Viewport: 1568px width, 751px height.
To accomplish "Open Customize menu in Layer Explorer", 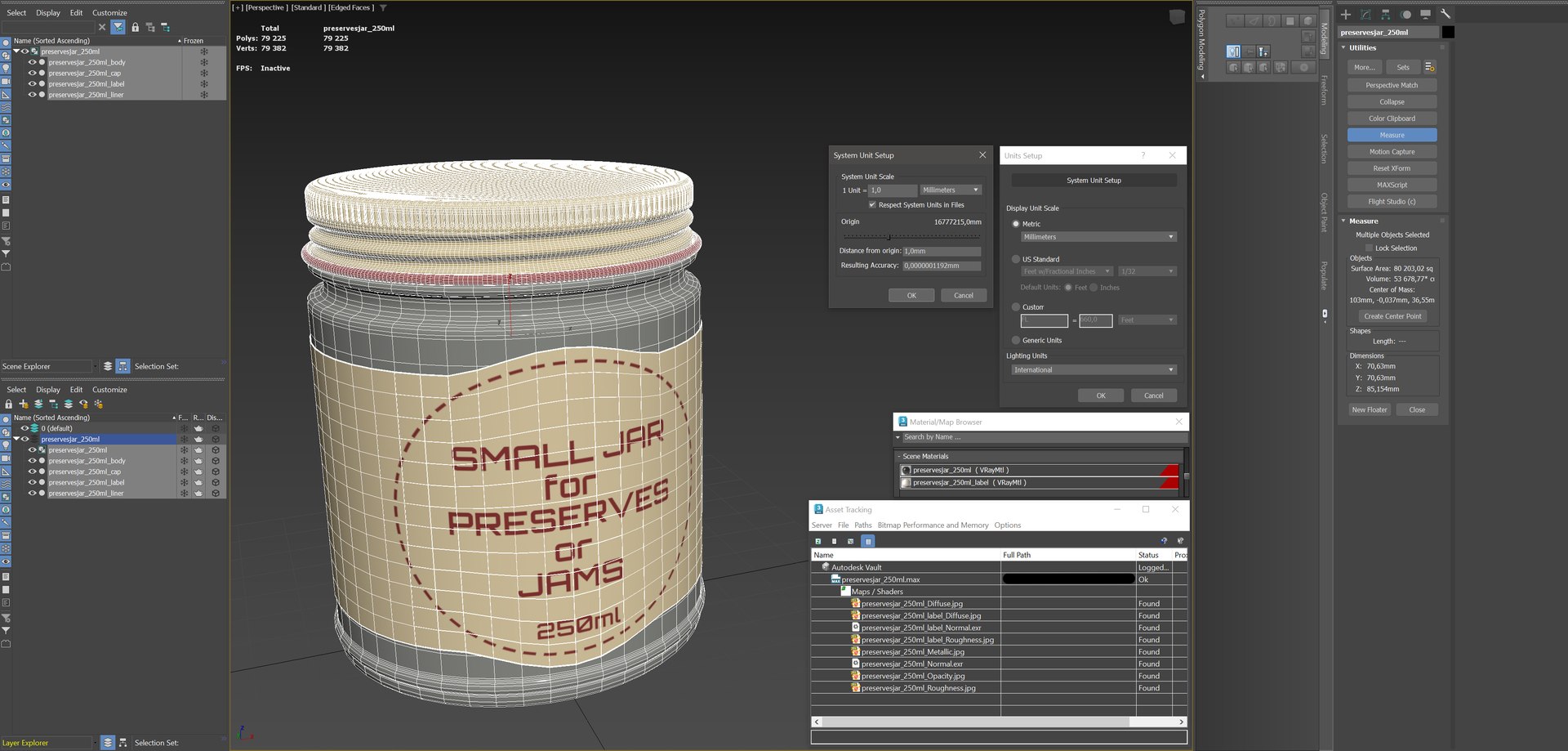I will pos(109,390).
